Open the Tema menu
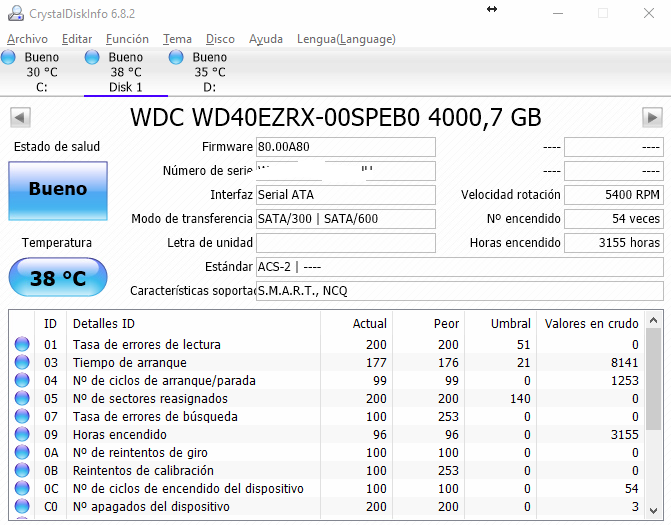The height and width of the screenshot is (525, 671). [177, 39]
